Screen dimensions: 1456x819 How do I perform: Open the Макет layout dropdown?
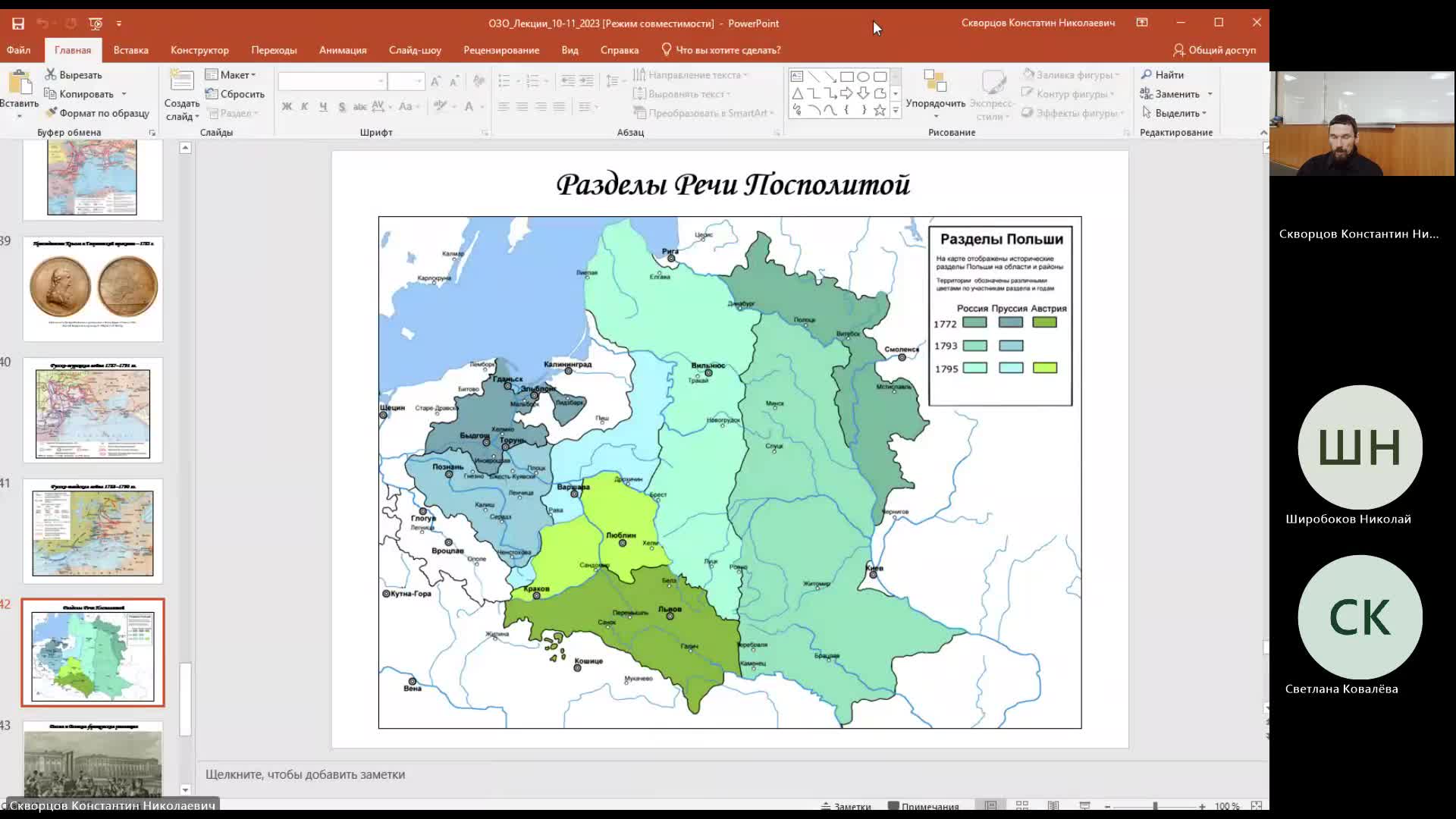pyautogui.click(x=231, y=74)
